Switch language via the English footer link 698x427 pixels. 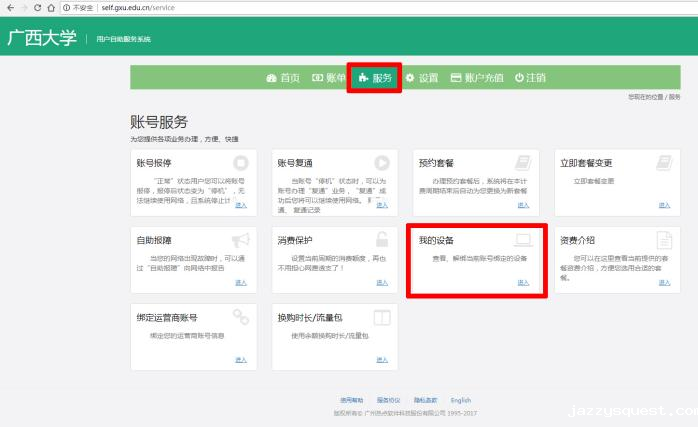[x=460, y=400]
